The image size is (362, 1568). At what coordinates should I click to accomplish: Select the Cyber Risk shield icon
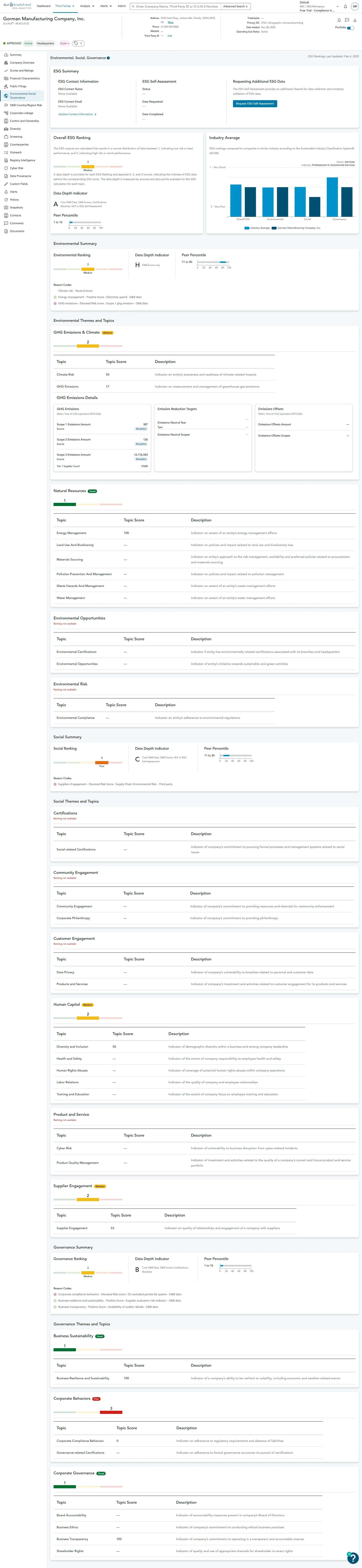coord(6,168)
